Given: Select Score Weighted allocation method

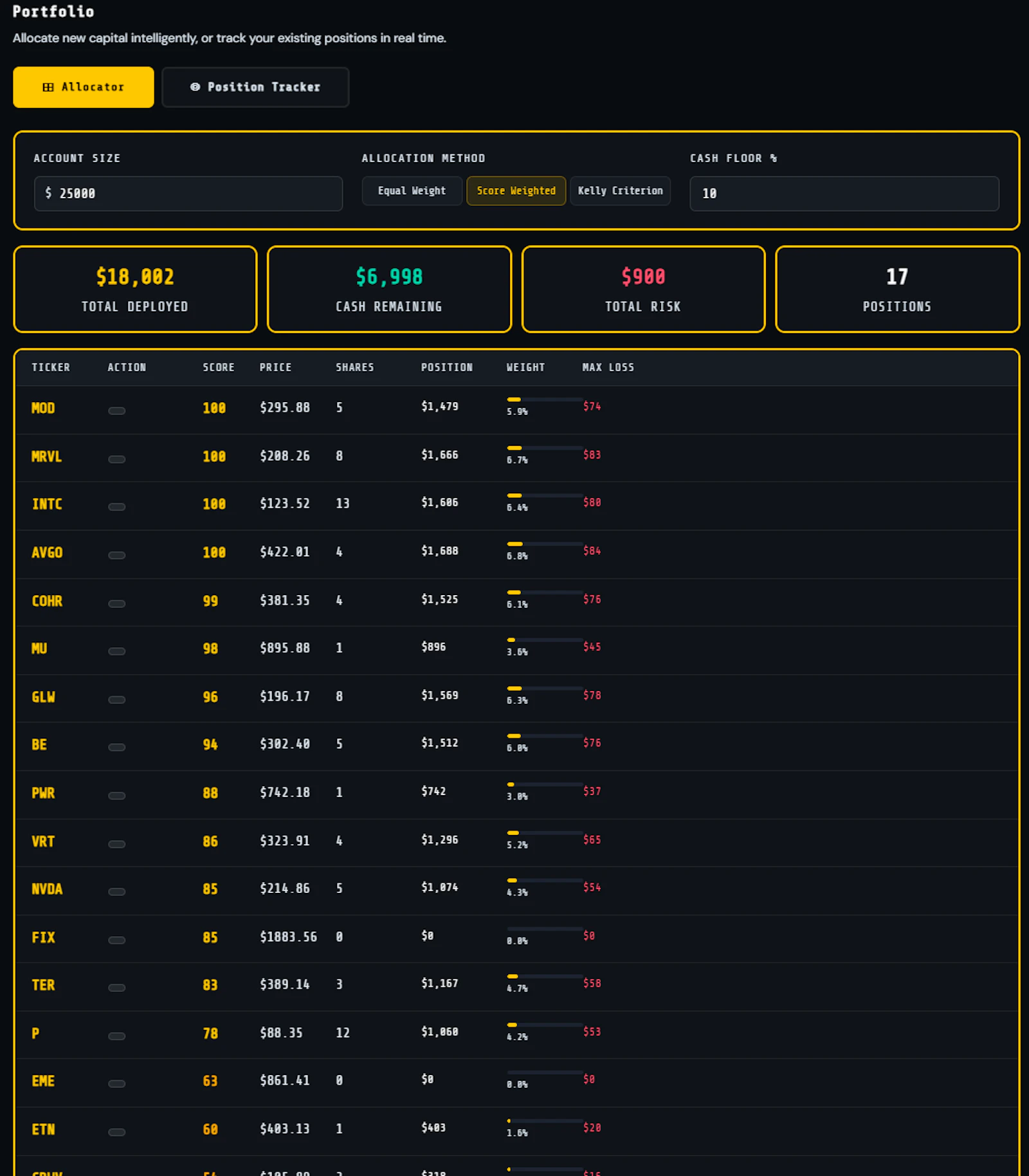Looking at the screenshot, I should tap(516, 191).
